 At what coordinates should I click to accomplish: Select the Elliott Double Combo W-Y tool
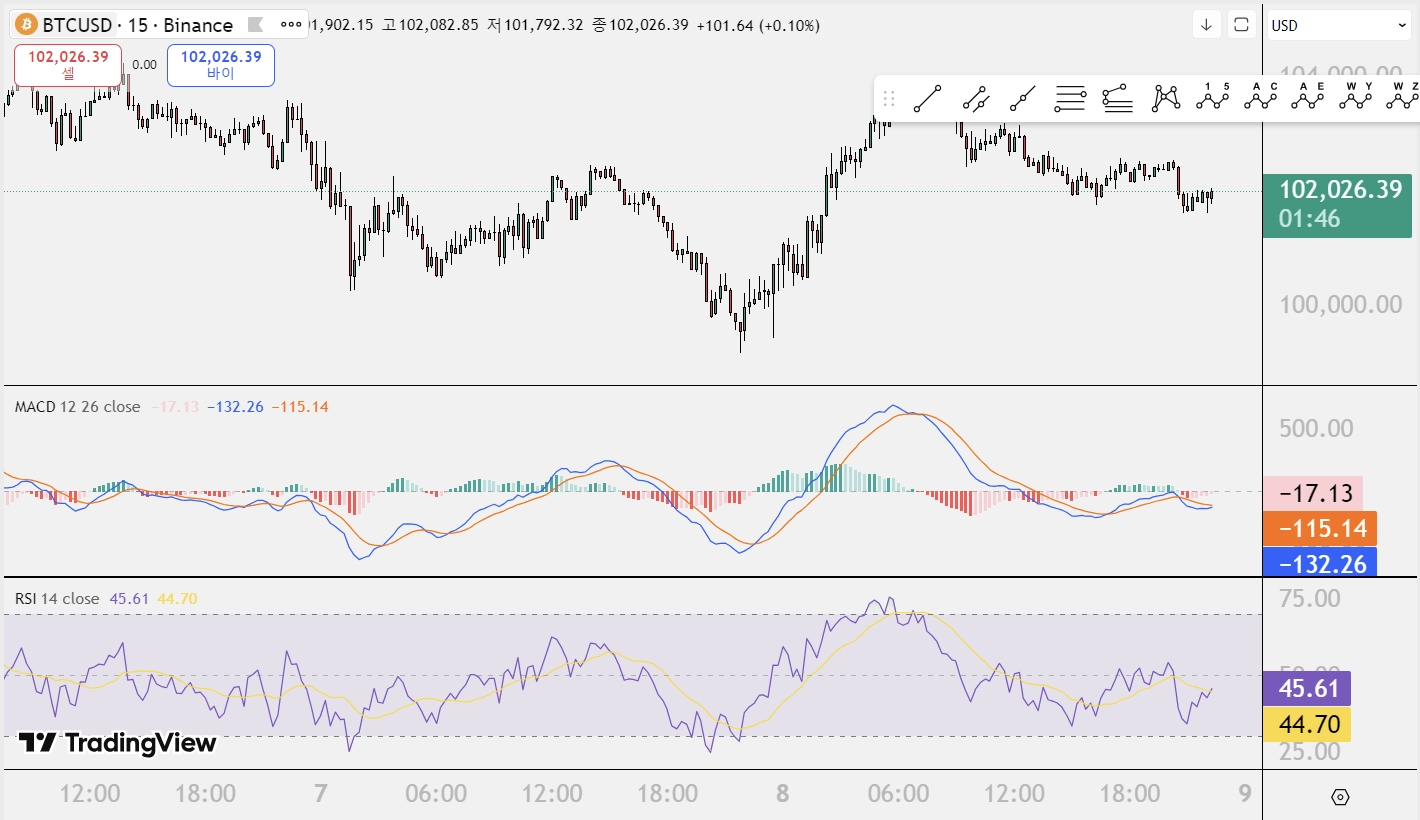[x=1356, y=97]
